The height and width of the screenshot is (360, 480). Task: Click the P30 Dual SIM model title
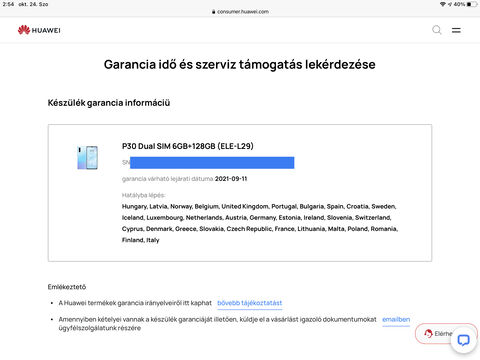point(188,146)
